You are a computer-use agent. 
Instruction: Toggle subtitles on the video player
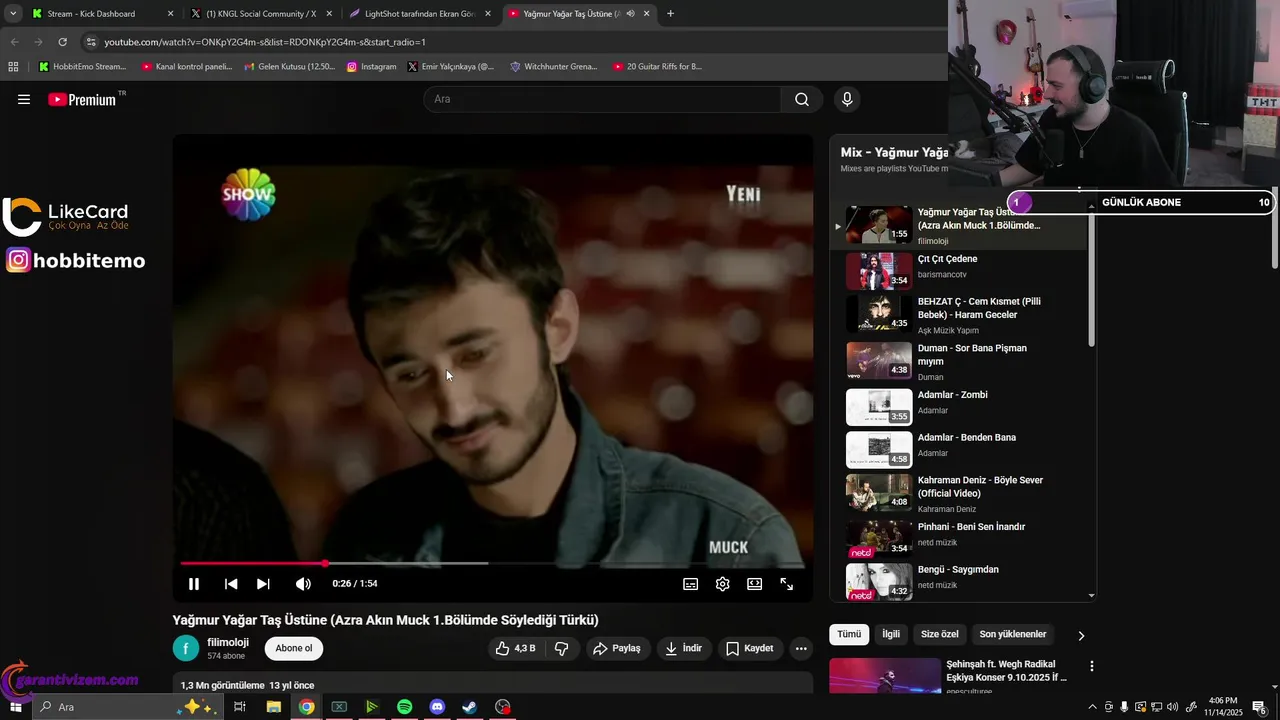pos(690,584)
